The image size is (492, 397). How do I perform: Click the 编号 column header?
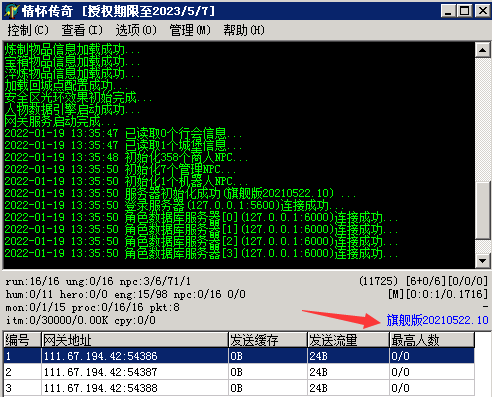pos(22,340)
